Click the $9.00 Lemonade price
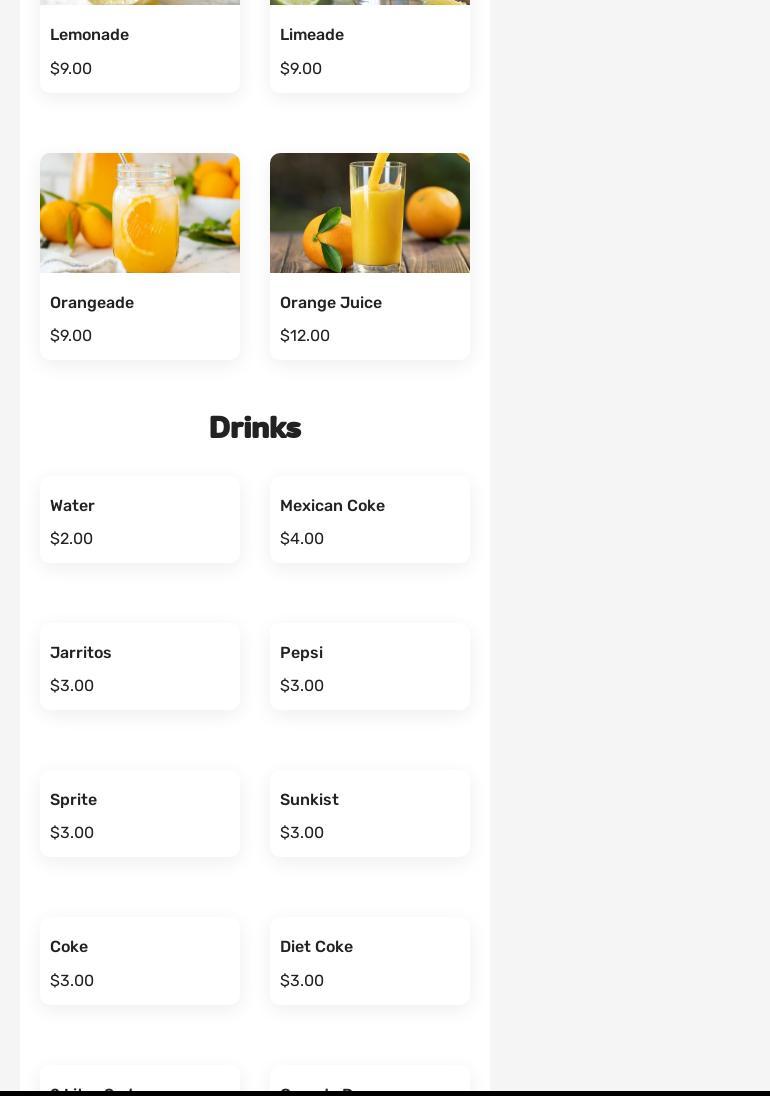Image resolution: width=770 pixels, height=1096 pixels. click(x=71, y=68)
